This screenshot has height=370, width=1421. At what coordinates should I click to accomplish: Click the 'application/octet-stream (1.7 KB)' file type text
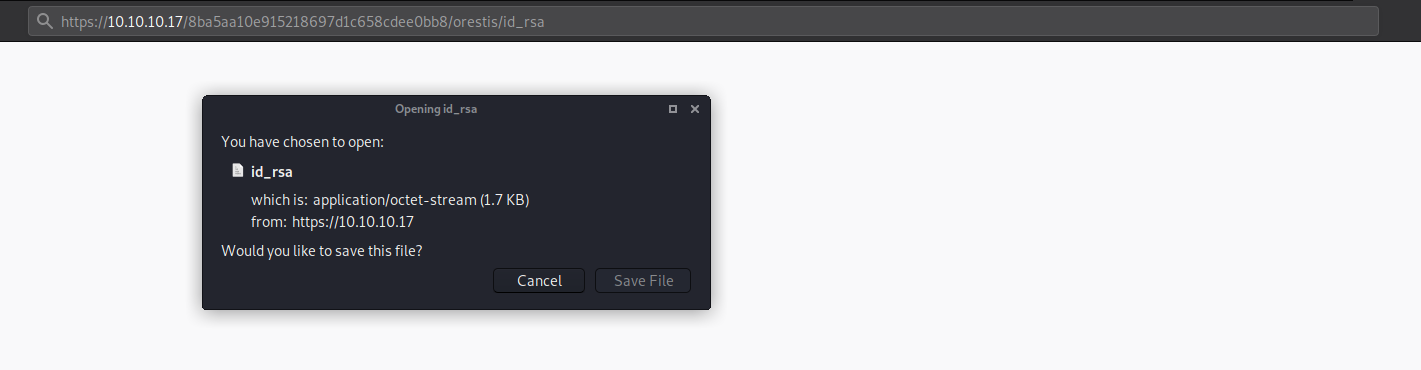click(421, 200)
